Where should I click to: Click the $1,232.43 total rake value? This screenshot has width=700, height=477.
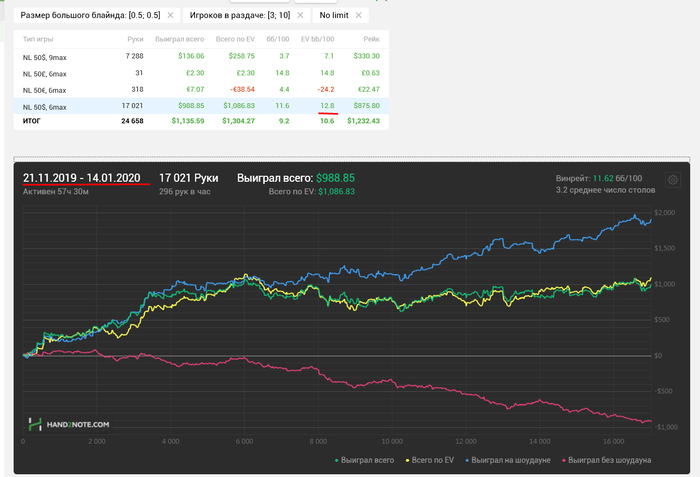(x=363, y=121)
